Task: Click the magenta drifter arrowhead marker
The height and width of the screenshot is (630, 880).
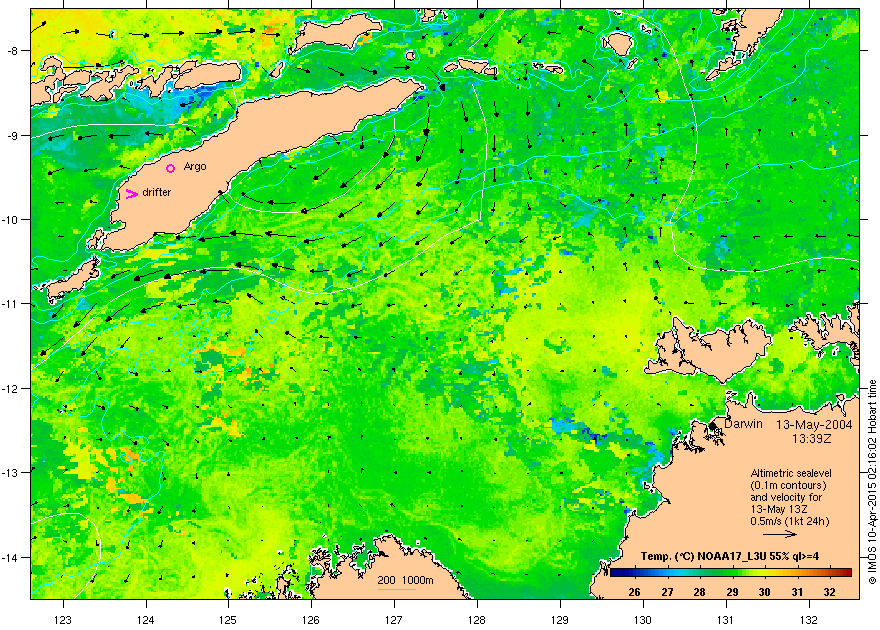Action: click(131, 194)
